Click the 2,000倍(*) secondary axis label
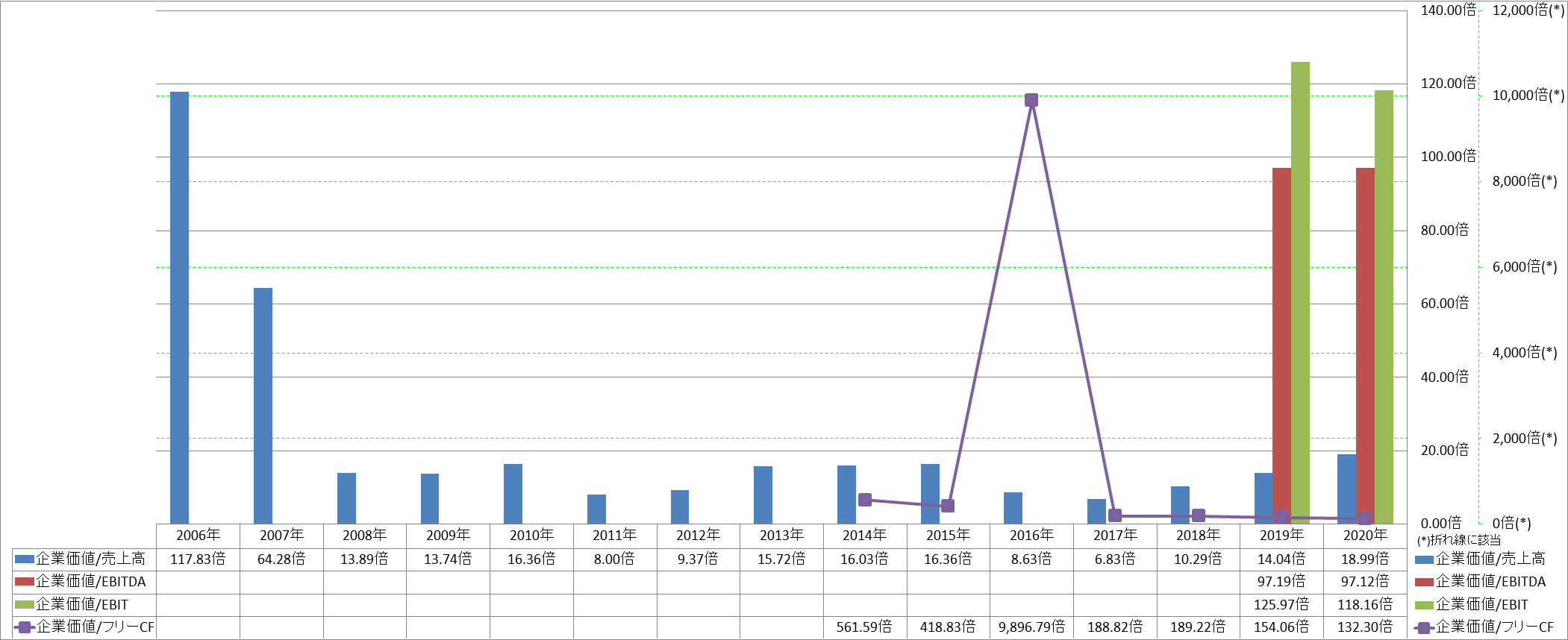The height and width of the screenshot is (640, 1568). 1525,439
